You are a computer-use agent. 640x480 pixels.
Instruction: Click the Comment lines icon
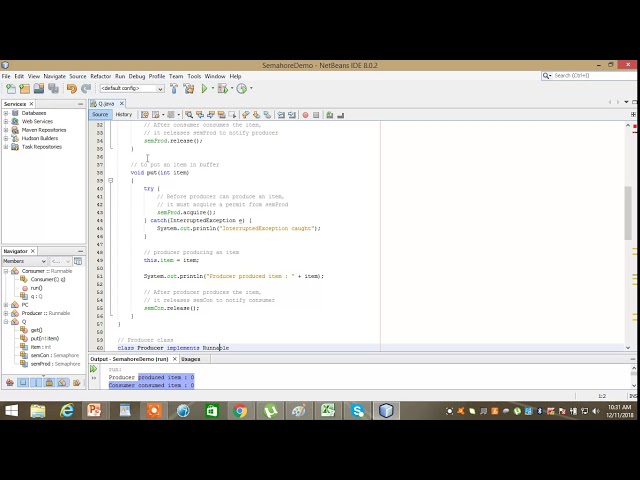point(329,115)
